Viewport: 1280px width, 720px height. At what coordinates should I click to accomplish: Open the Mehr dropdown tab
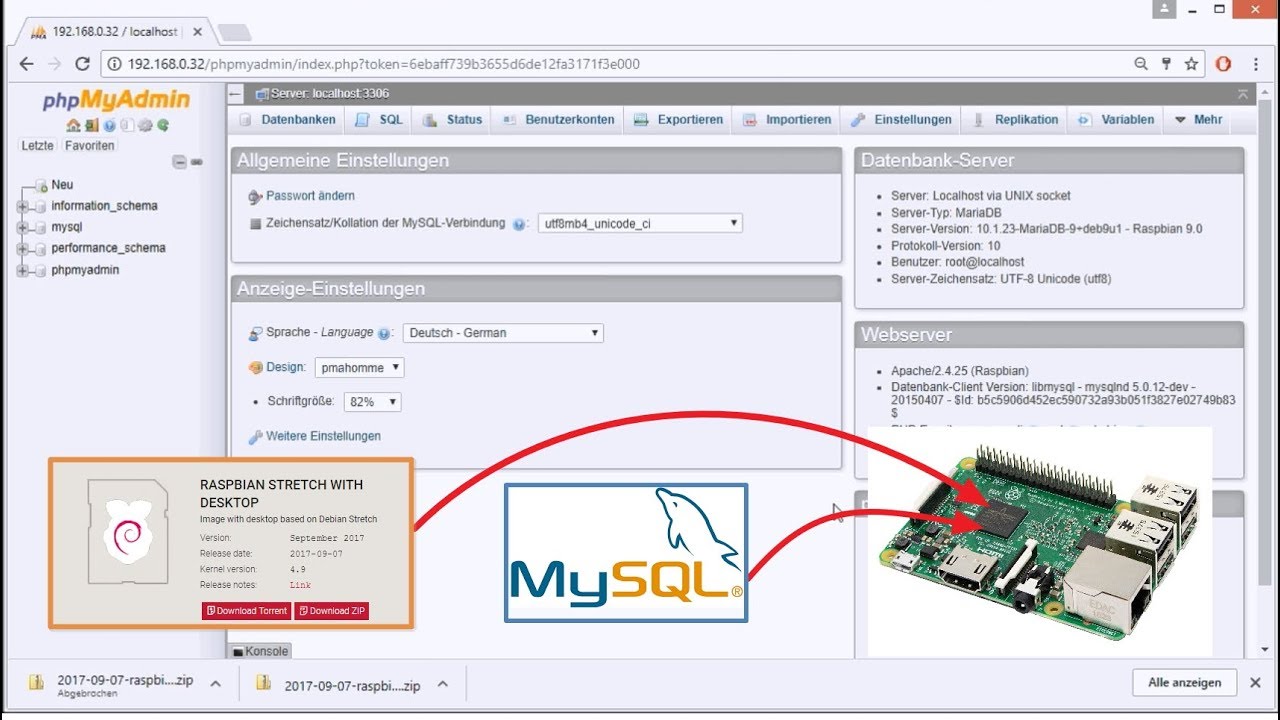[1198, 120]
